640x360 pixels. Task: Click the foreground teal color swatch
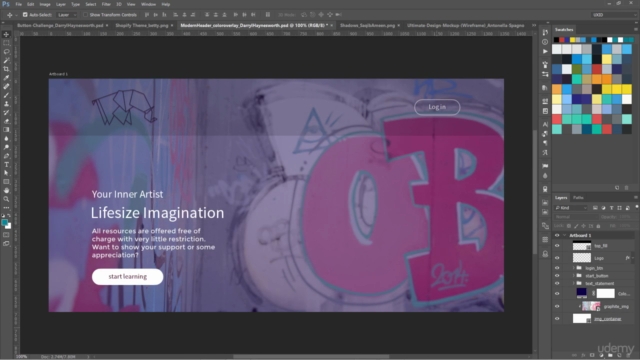pyautogui.click(x=4, y=222)
